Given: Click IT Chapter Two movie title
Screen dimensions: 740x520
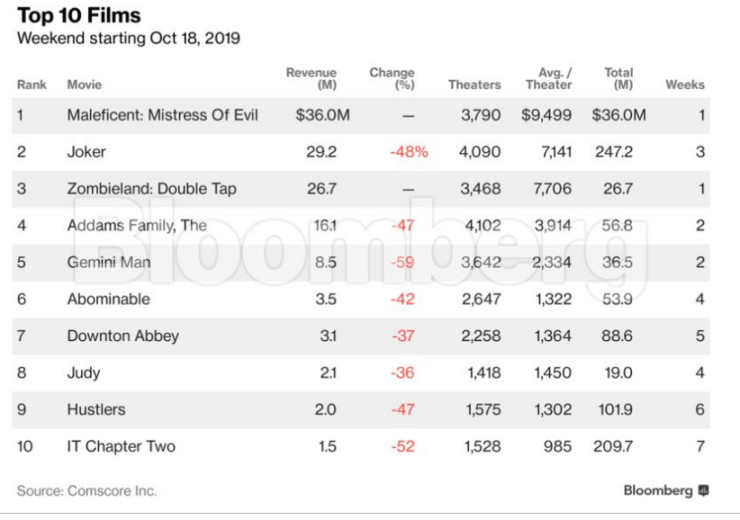Looking at the screenshot, I should (x=120, y=446).
